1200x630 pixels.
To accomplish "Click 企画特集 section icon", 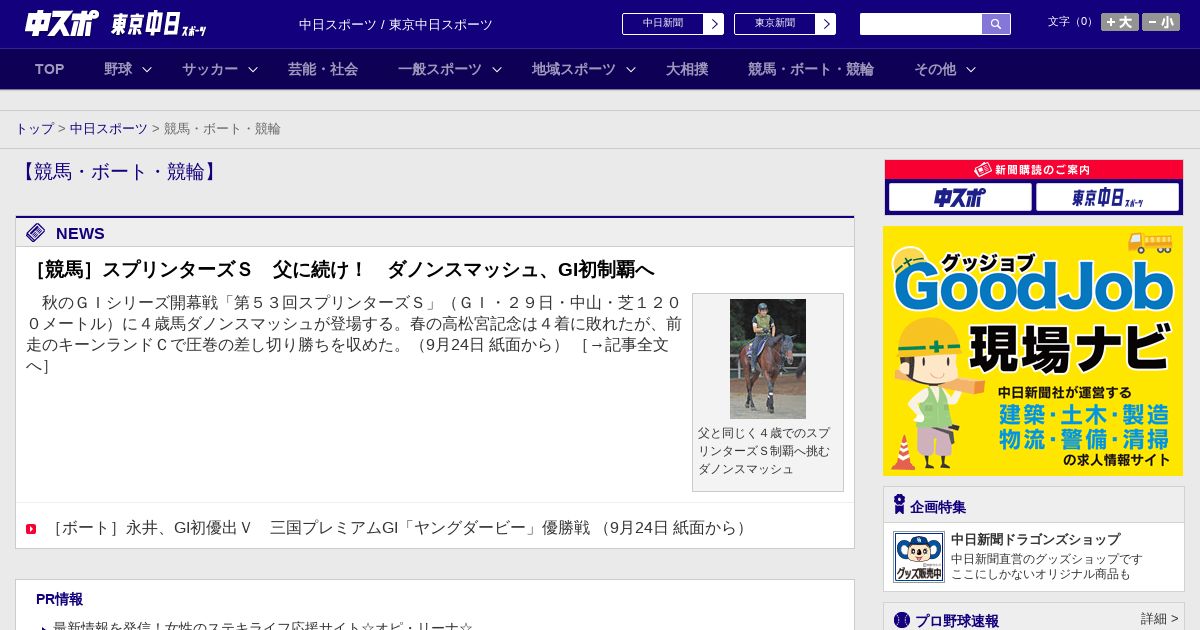I will (899, 505).
